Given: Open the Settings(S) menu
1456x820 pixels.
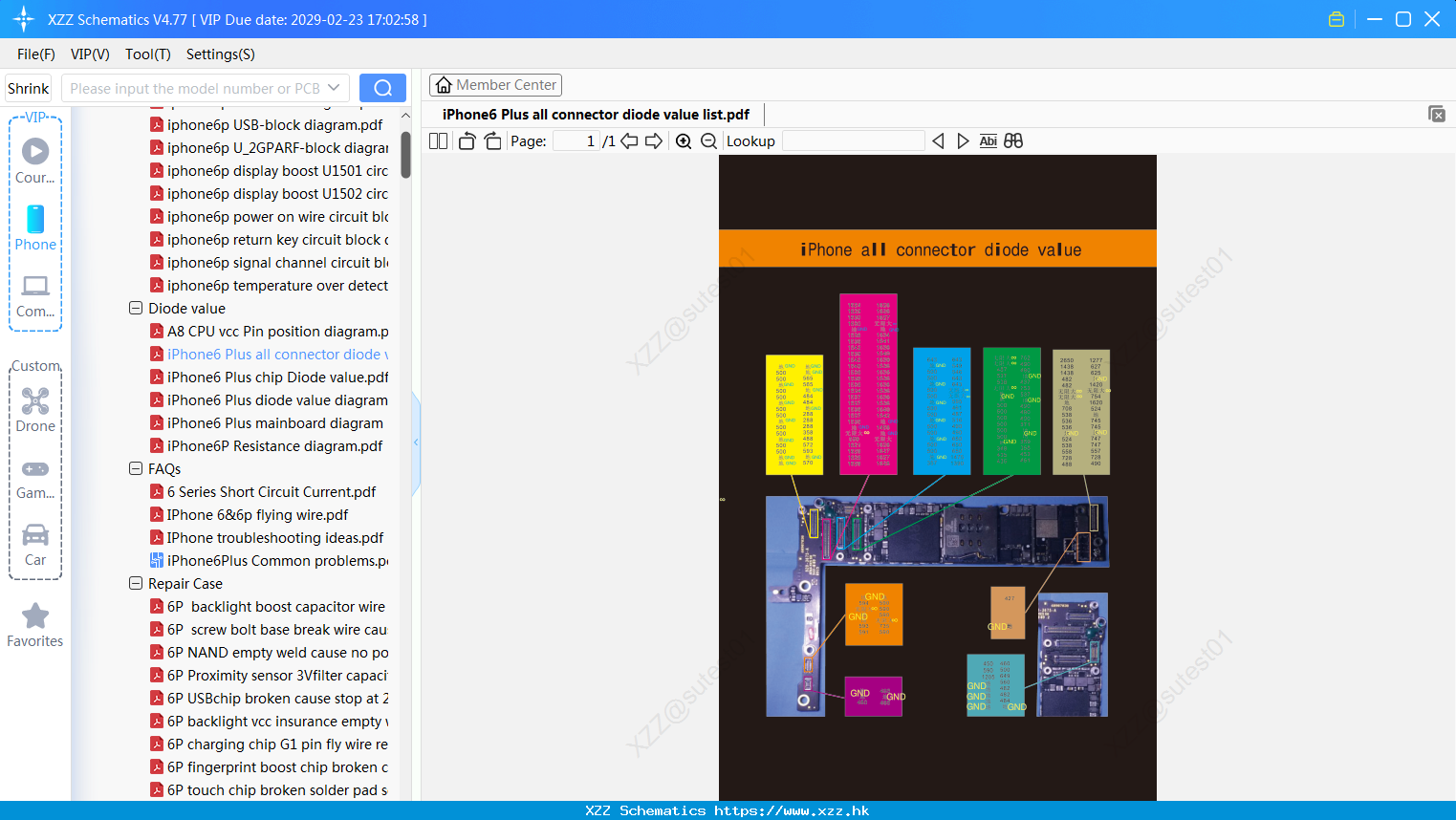Looking at the screenshot, I should 221,54.
